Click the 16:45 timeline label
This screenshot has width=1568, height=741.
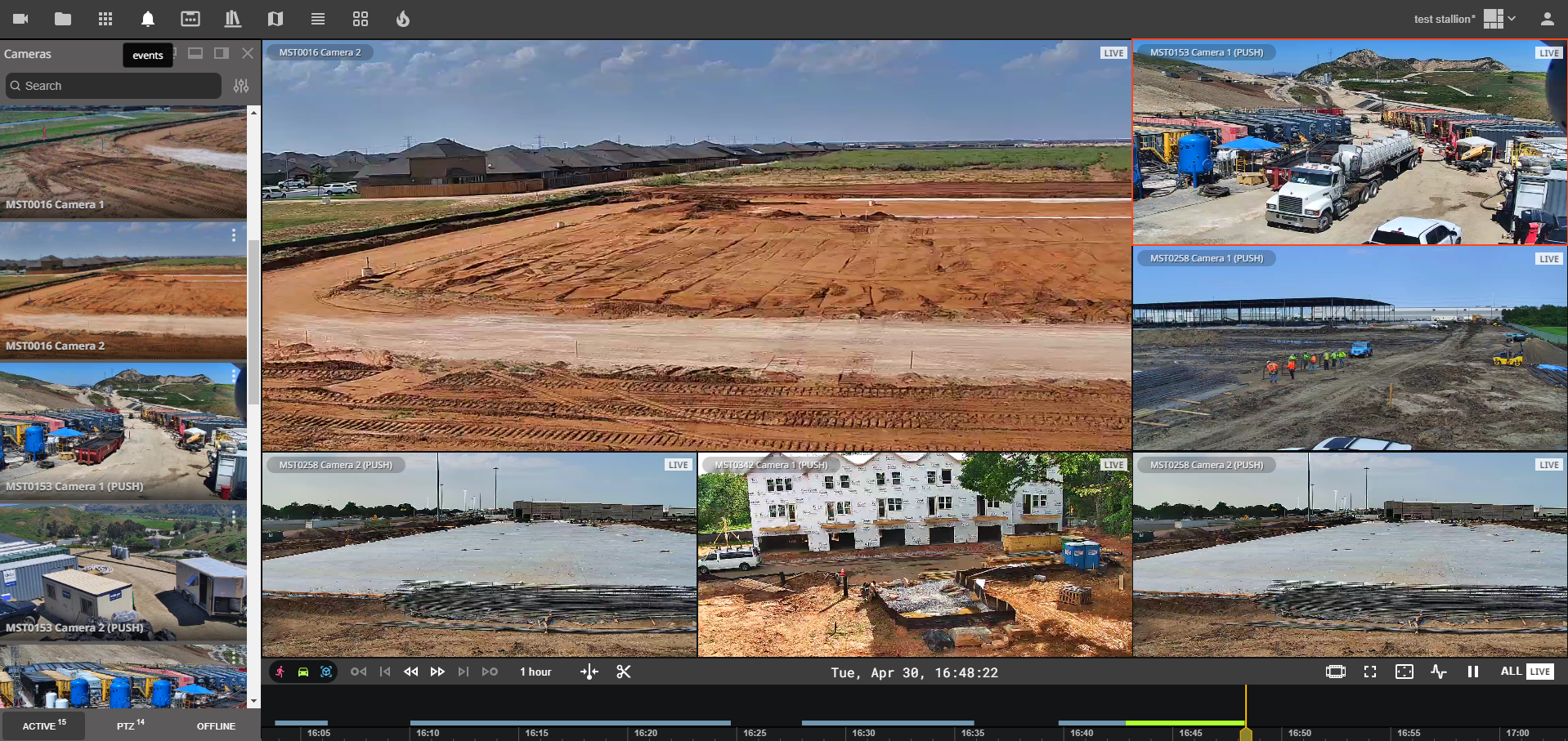(1190, 733)
